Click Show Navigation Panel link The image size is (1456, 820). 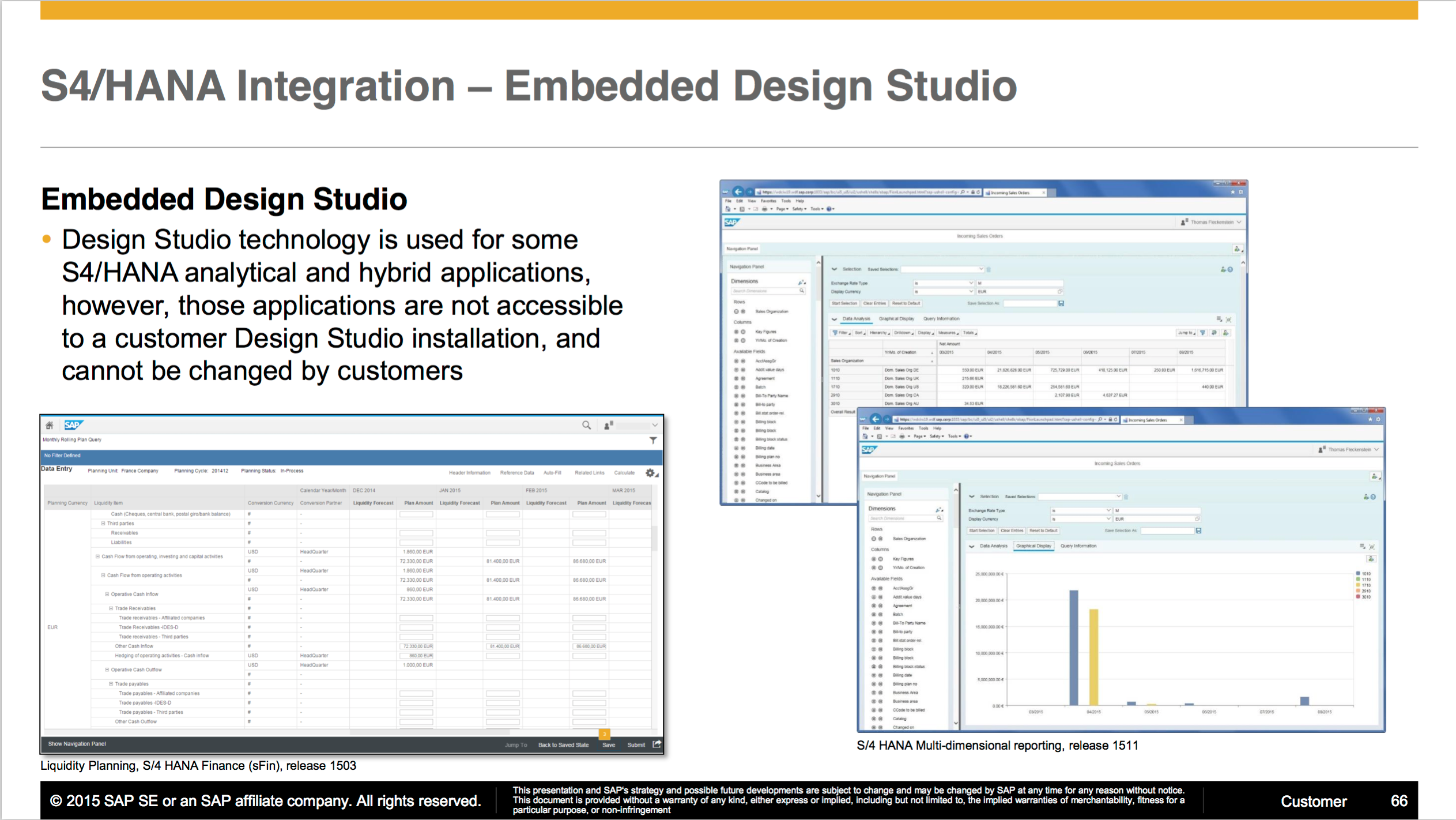(77, 744)
